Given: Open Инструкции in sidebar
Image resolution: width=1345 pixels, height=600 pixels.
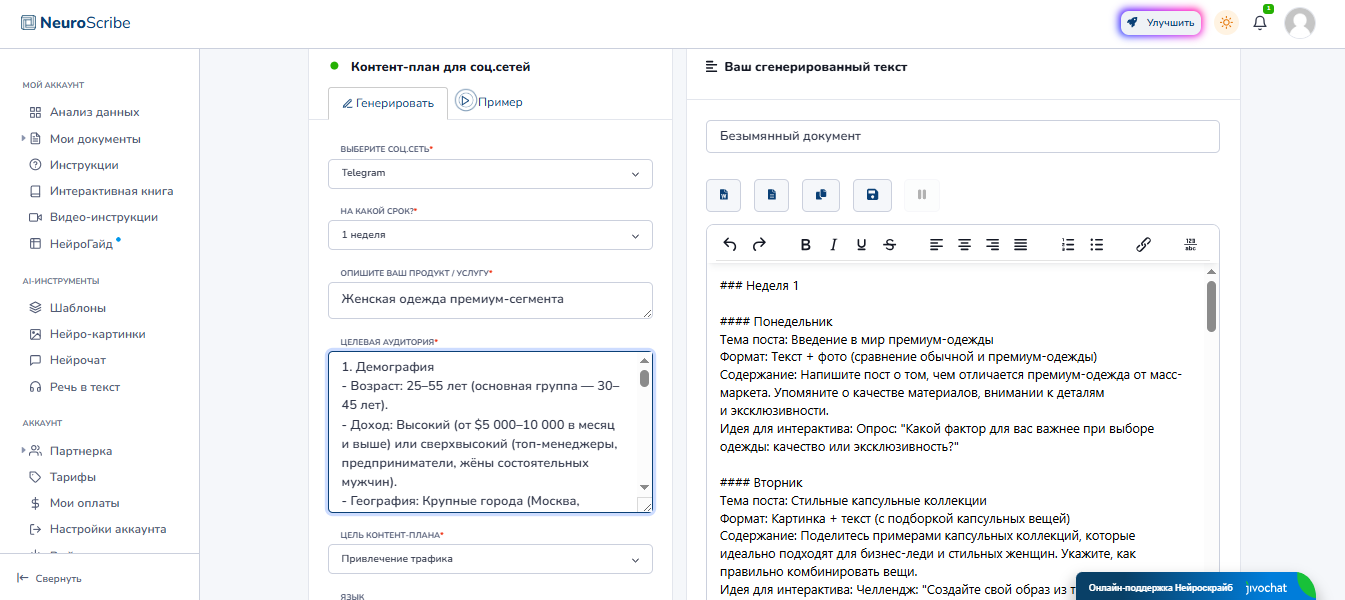Looking at the screenshot, I should point(84,165).
